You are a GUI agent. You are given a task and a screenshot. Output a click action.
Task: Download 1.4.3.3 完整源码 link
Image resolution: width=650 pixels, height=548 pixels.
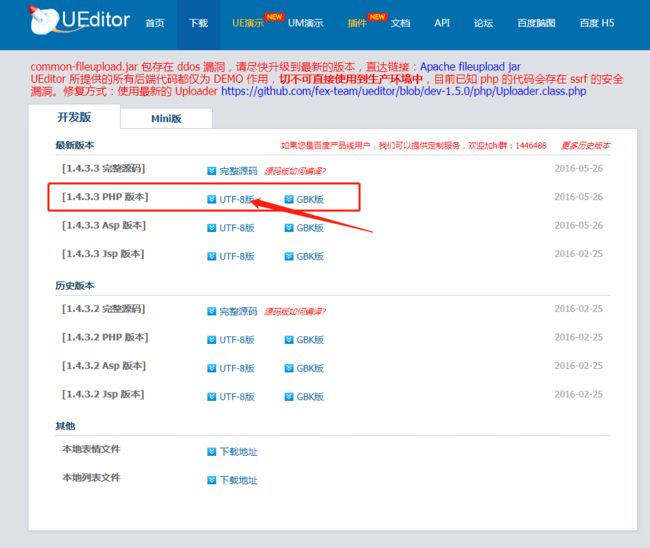pos(238,171)
